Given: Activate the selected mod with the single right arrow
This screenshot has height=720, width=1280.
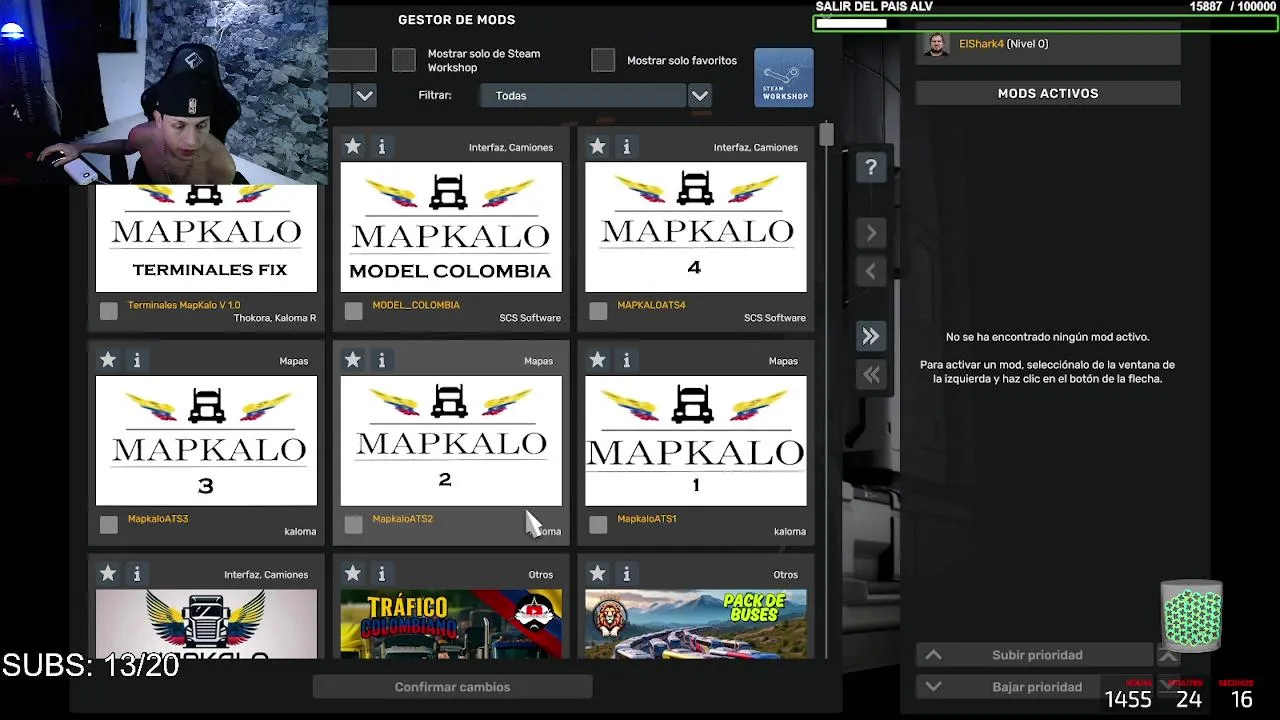Looking at the screenshot, I should [x=871, y=233].
